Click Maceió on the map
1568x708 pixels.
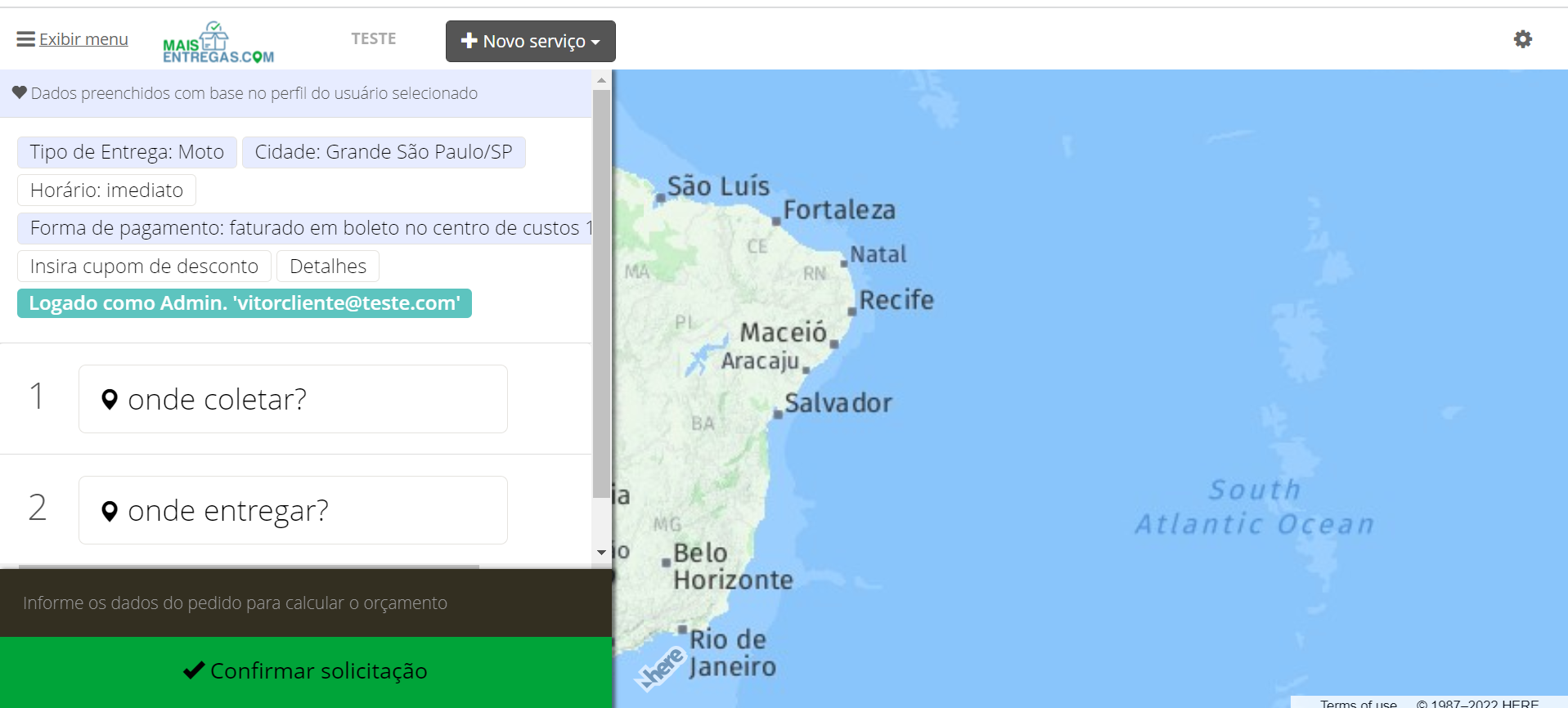(784, 333)
